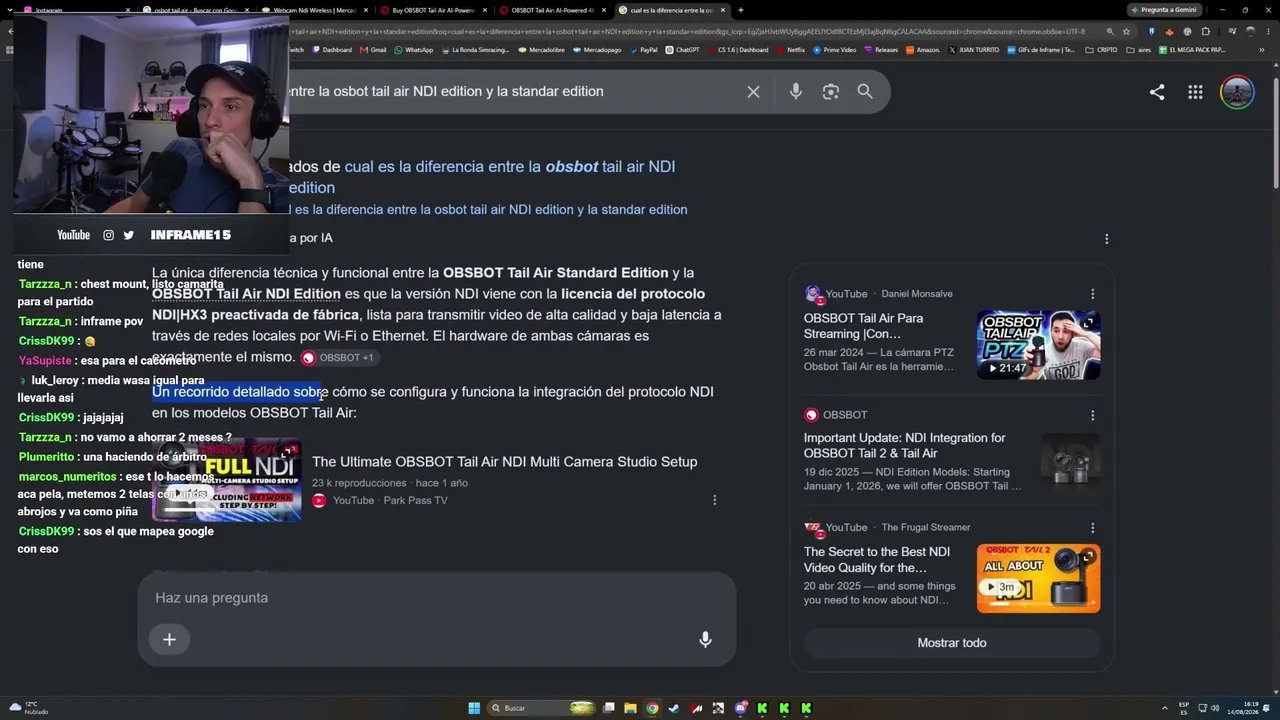Viewport: 1280px width, 720px height.
Task: Play the Full NDI studio setup thumbnail
Action: (x=227, y=481)
